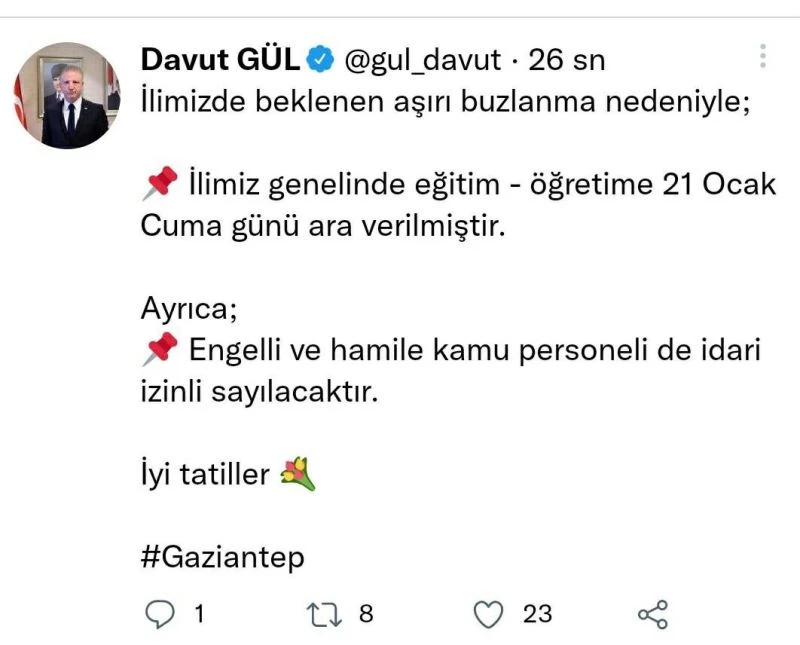Click the second red pushpin emoji

pyautogui.click(x=160, y=350)
